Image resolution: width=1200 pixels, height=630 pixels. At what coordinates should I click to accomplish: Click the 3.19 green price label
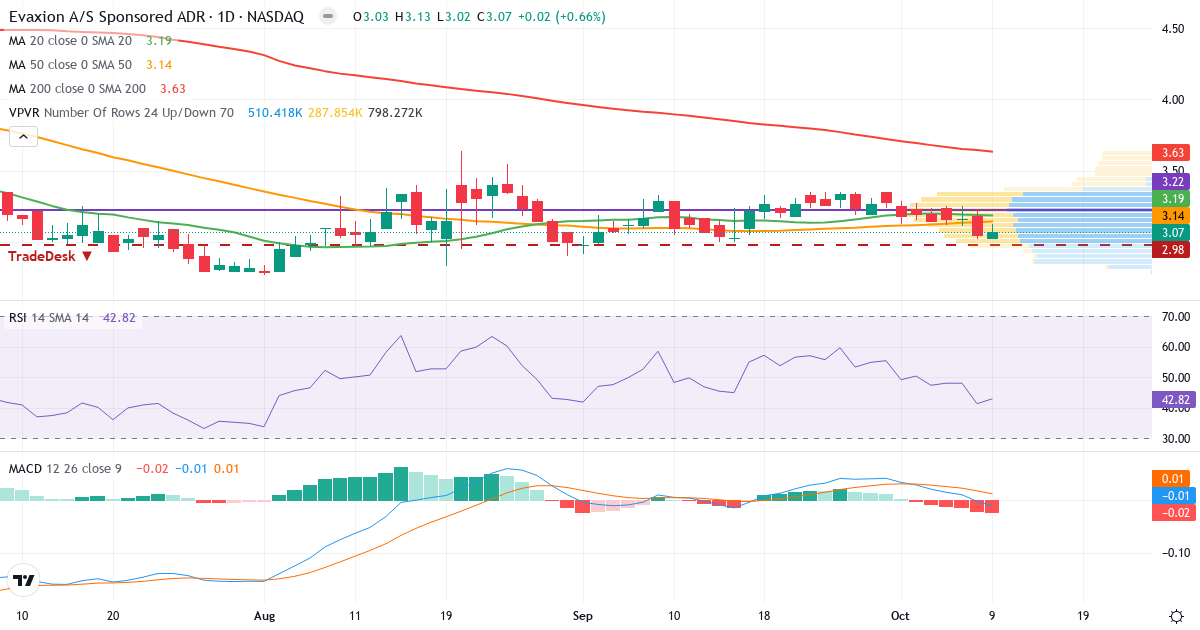(x=1169, y=199)
